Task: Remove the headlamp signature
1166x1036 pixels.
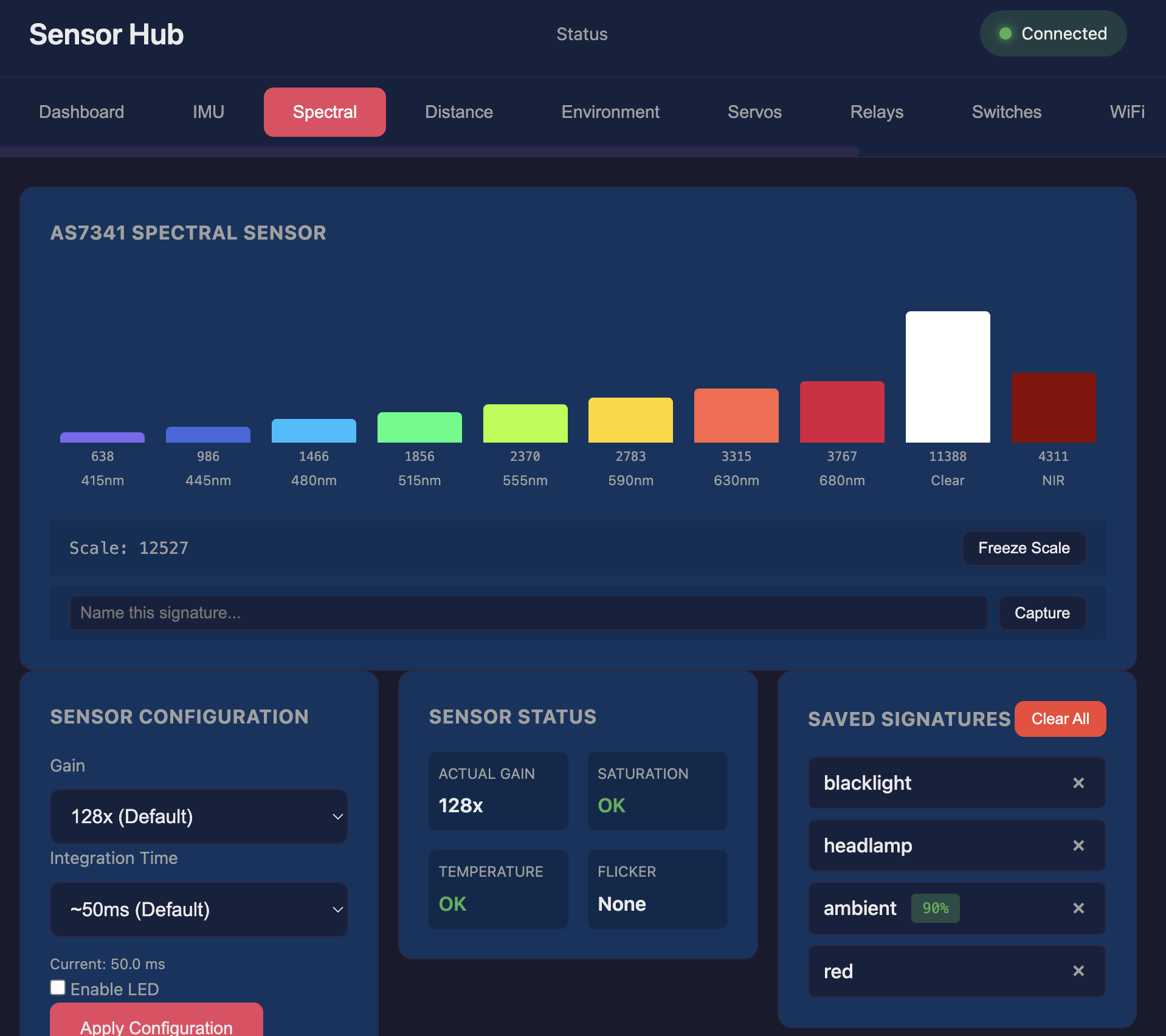Action: (x=1078, y=846)
